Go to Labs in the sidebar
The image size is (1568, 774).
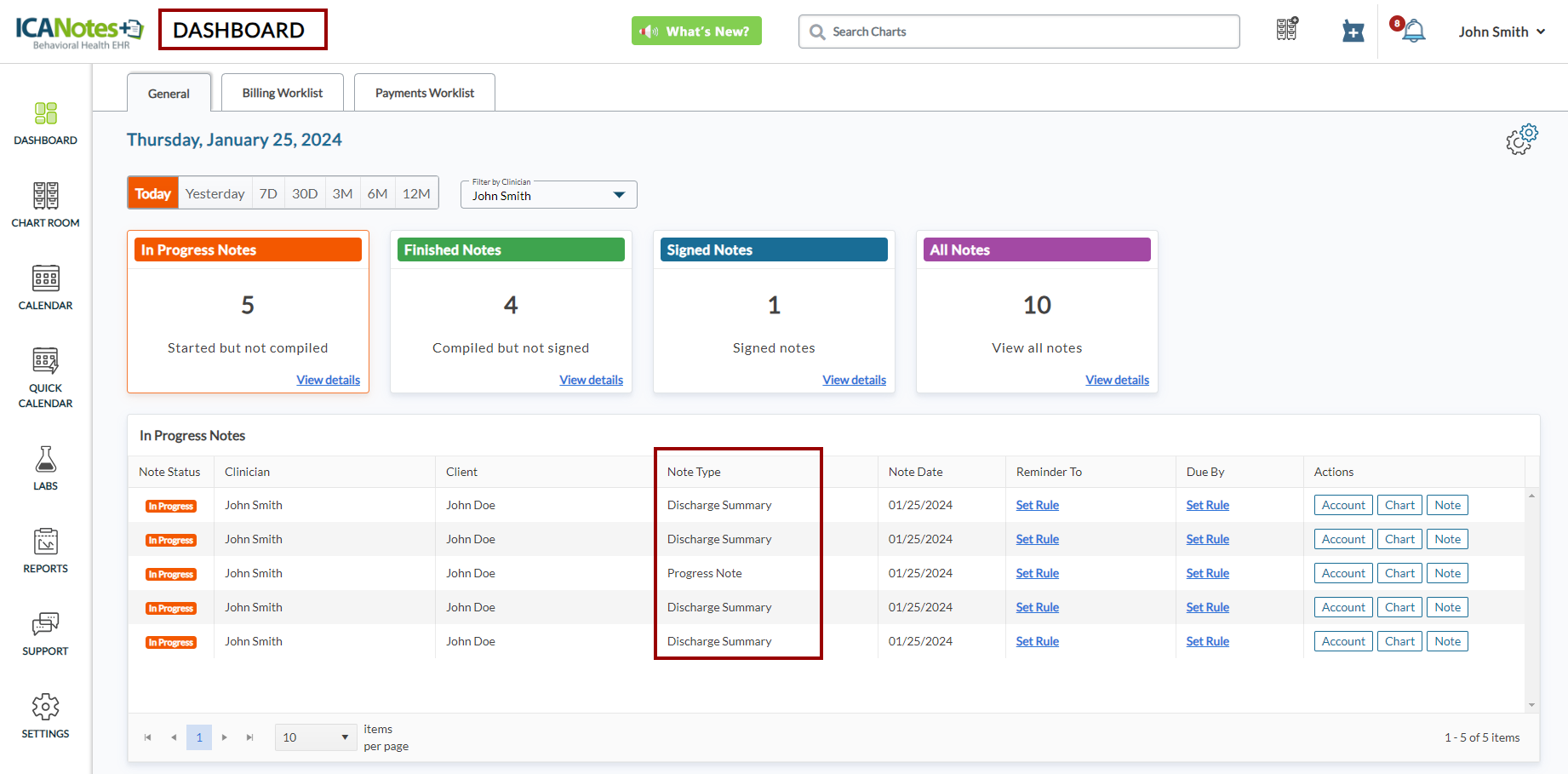click(x=46, y=467)
